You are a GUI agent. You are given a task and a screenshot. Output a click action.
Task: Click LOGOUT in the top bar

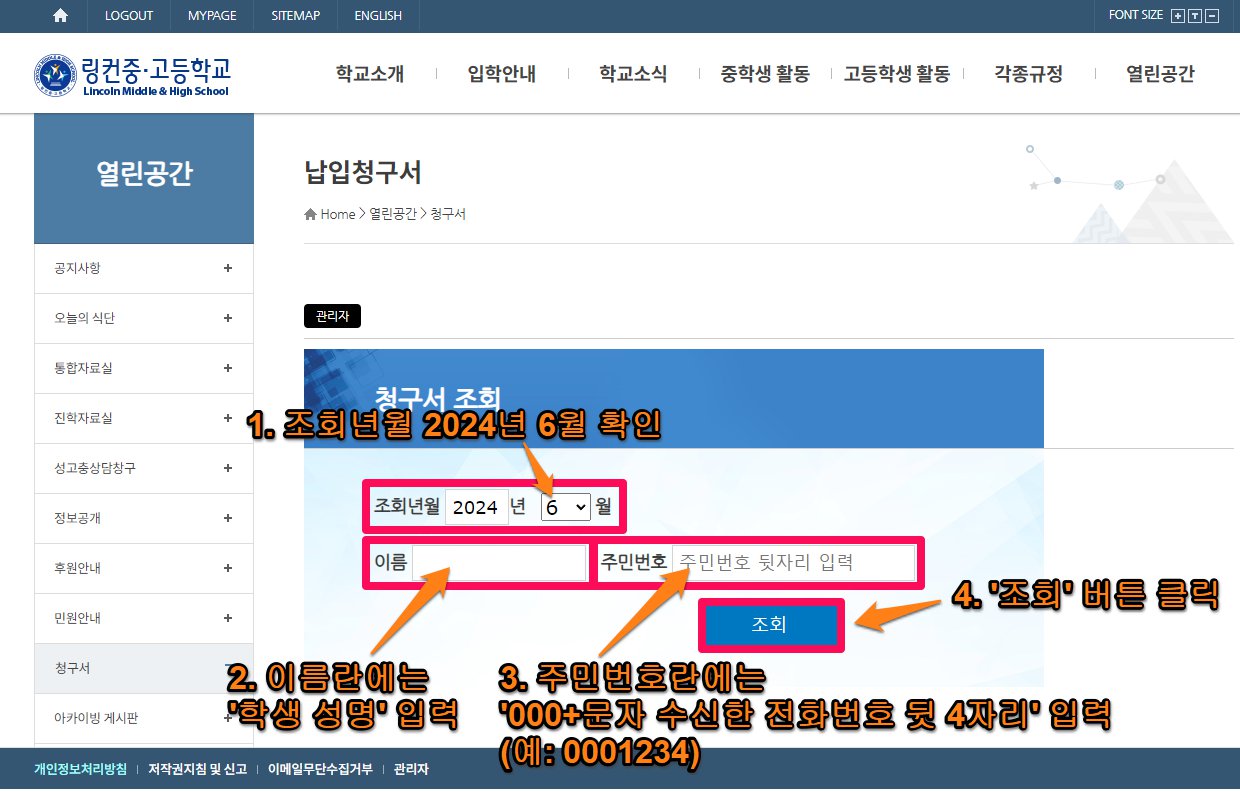tap(129, 16)
